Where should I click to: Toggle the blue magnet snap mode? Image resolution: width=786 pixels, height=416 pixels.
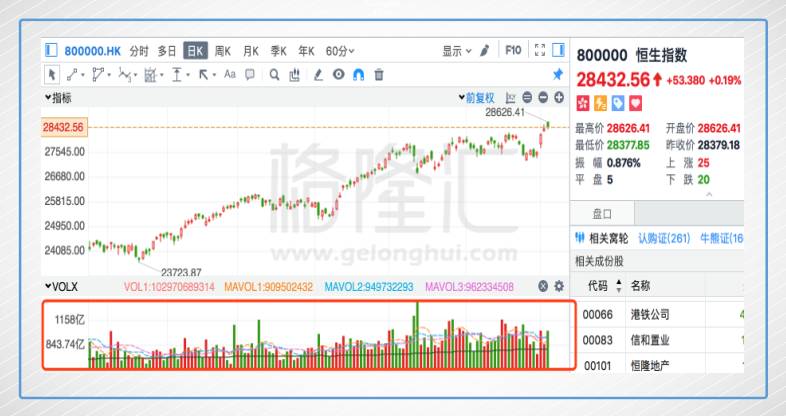(358, 75)
